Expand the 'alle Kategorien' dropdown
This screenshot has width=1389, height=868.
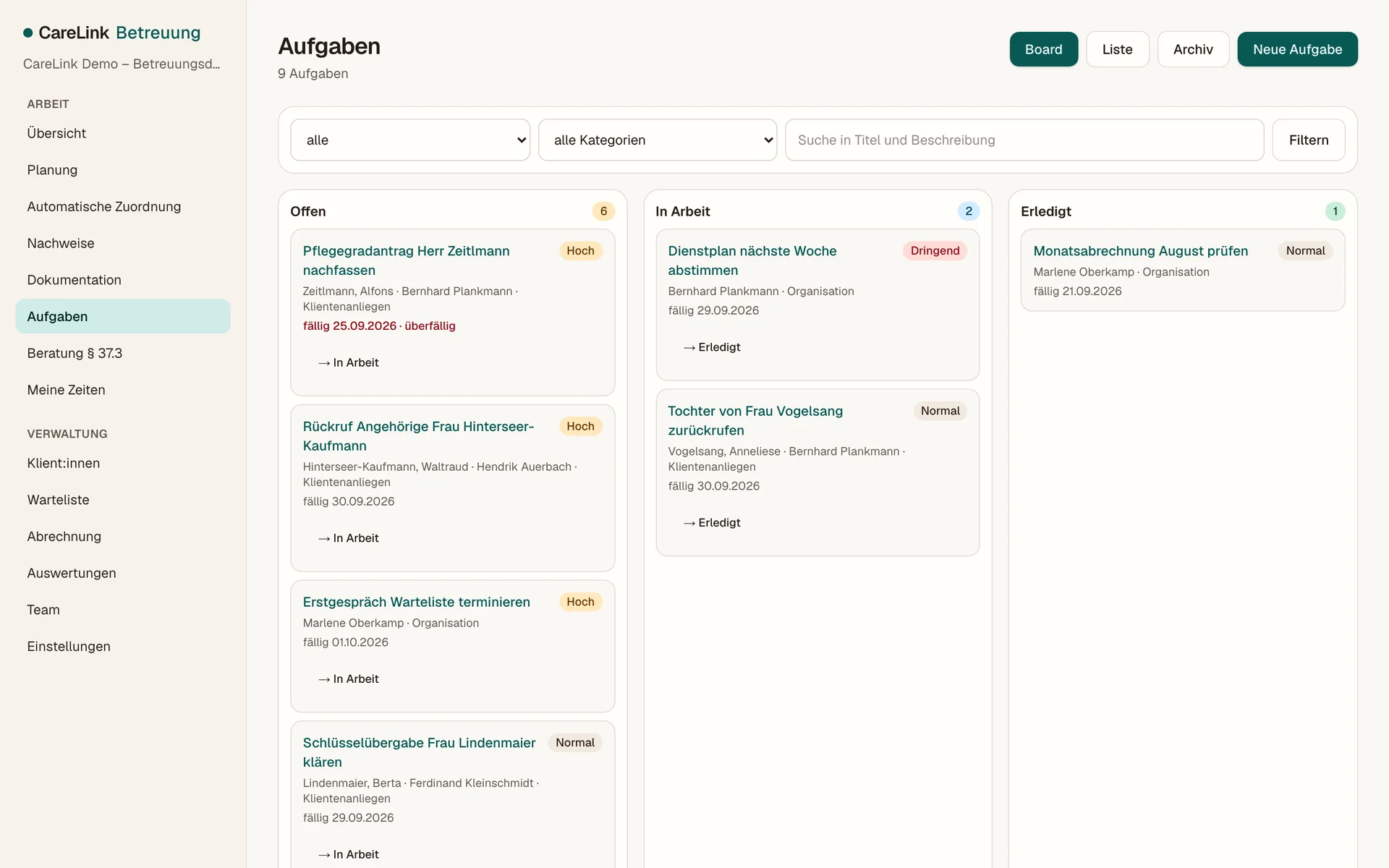[658, 140]
